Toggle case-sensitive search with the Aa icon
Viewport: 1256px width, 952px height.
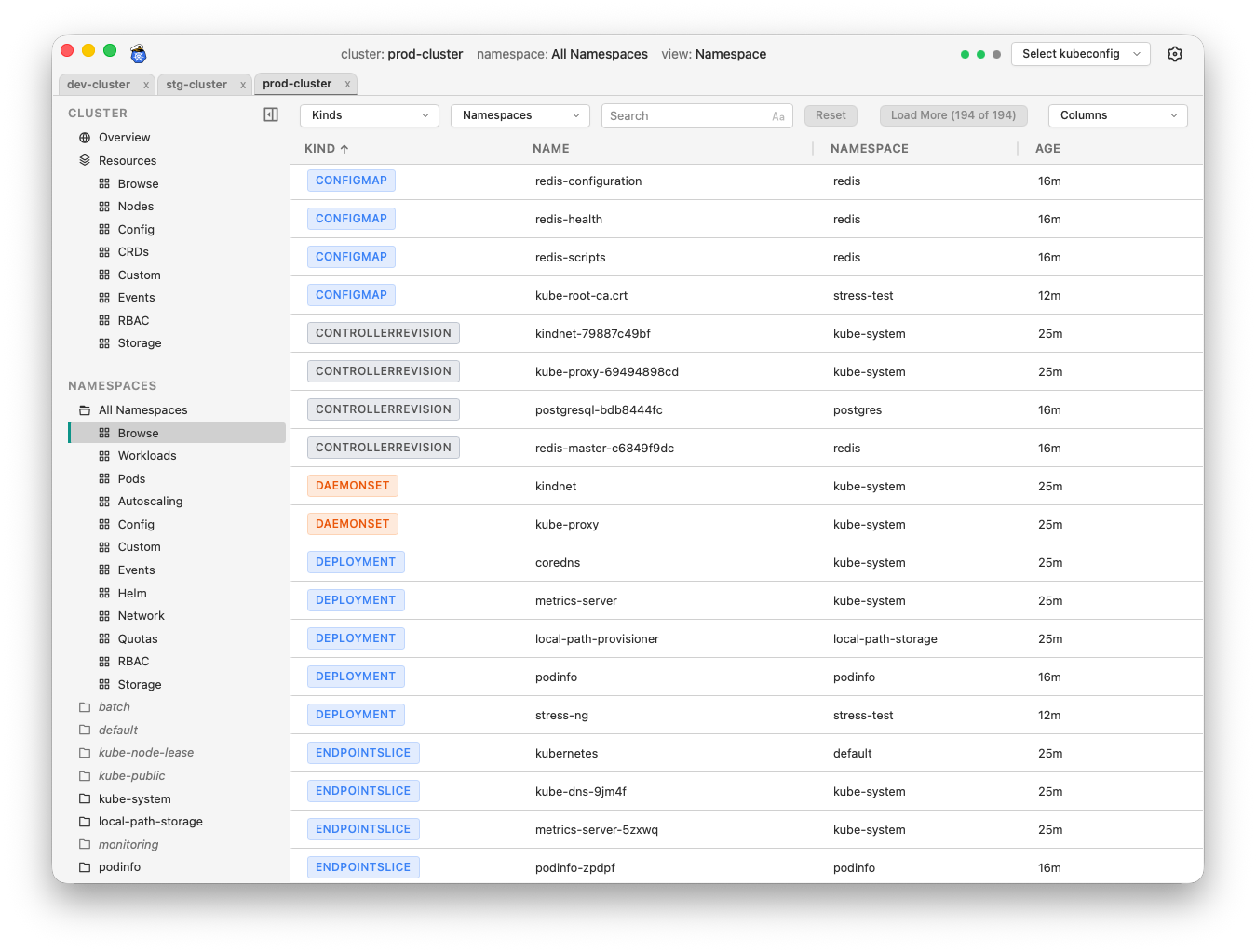pyautogui.click(x=778, y=115)
